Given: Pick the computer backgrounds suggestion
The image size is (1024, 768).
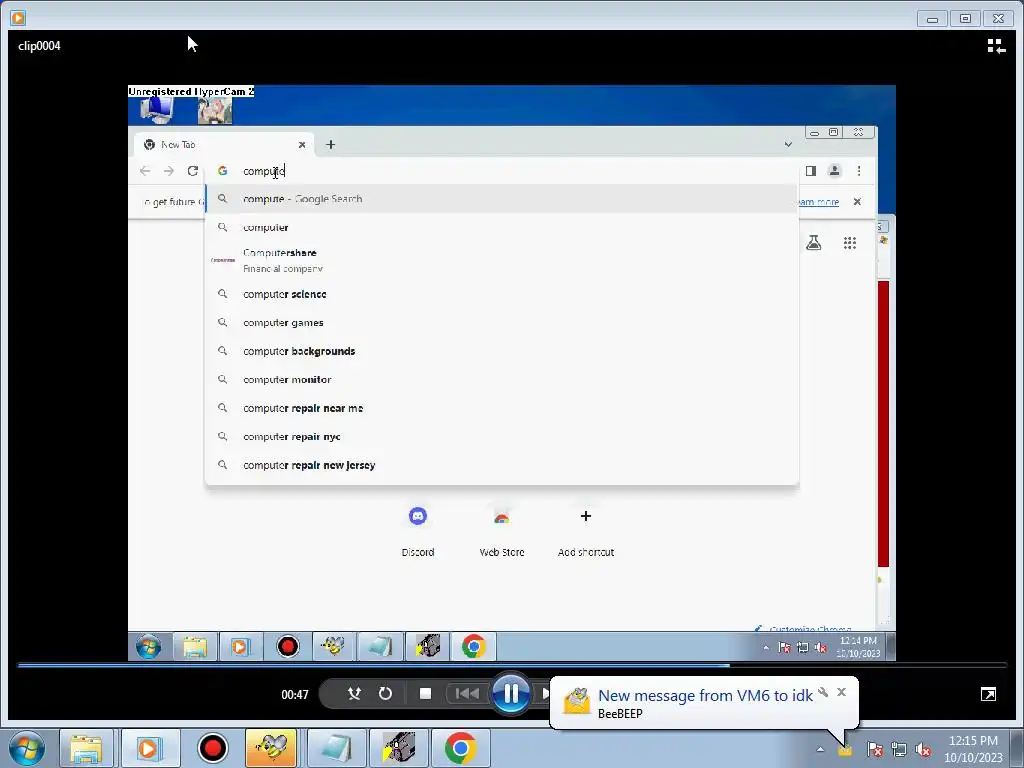Looking at the screenshot, I should coord(502,351).
